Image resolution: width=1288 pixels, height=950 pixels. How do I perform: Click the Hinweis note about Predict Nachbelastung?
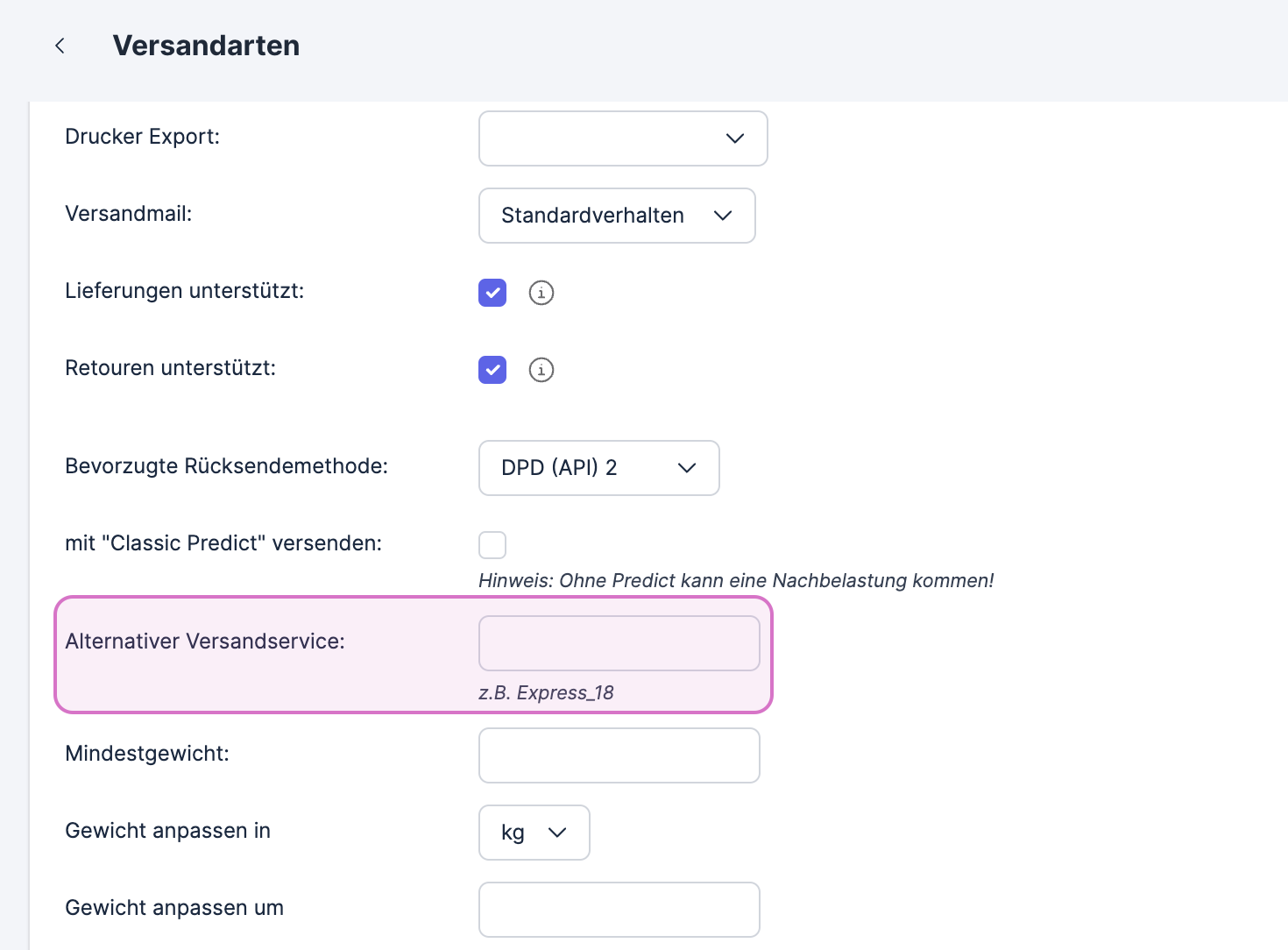(x=736, y=580)
